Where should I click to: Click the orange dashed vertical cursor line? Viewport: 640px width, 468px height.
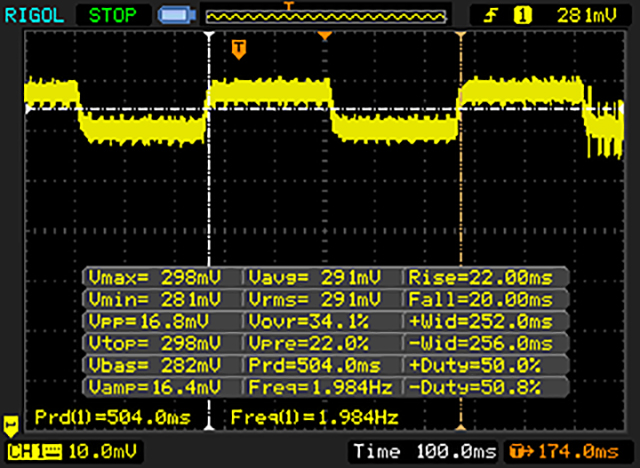[461, 231]
